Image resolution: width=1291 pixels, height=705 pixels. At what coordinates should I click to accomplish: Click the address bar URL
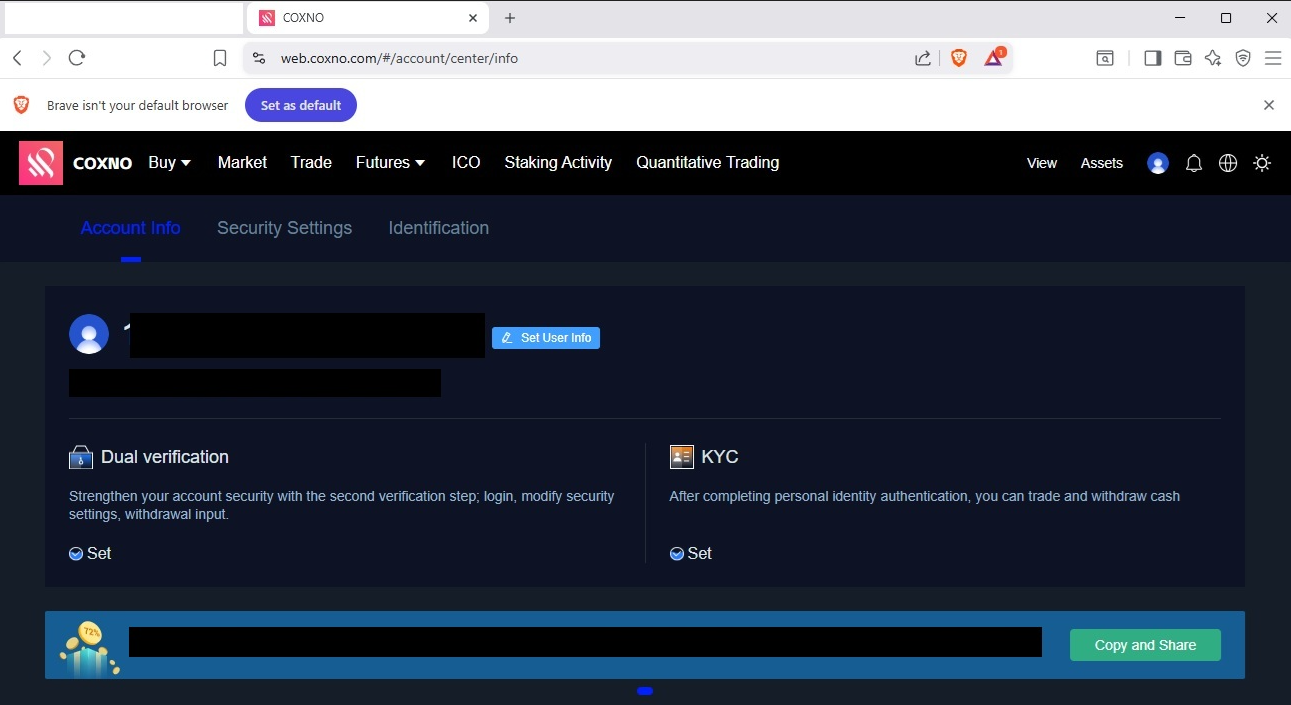pos(399,58)
